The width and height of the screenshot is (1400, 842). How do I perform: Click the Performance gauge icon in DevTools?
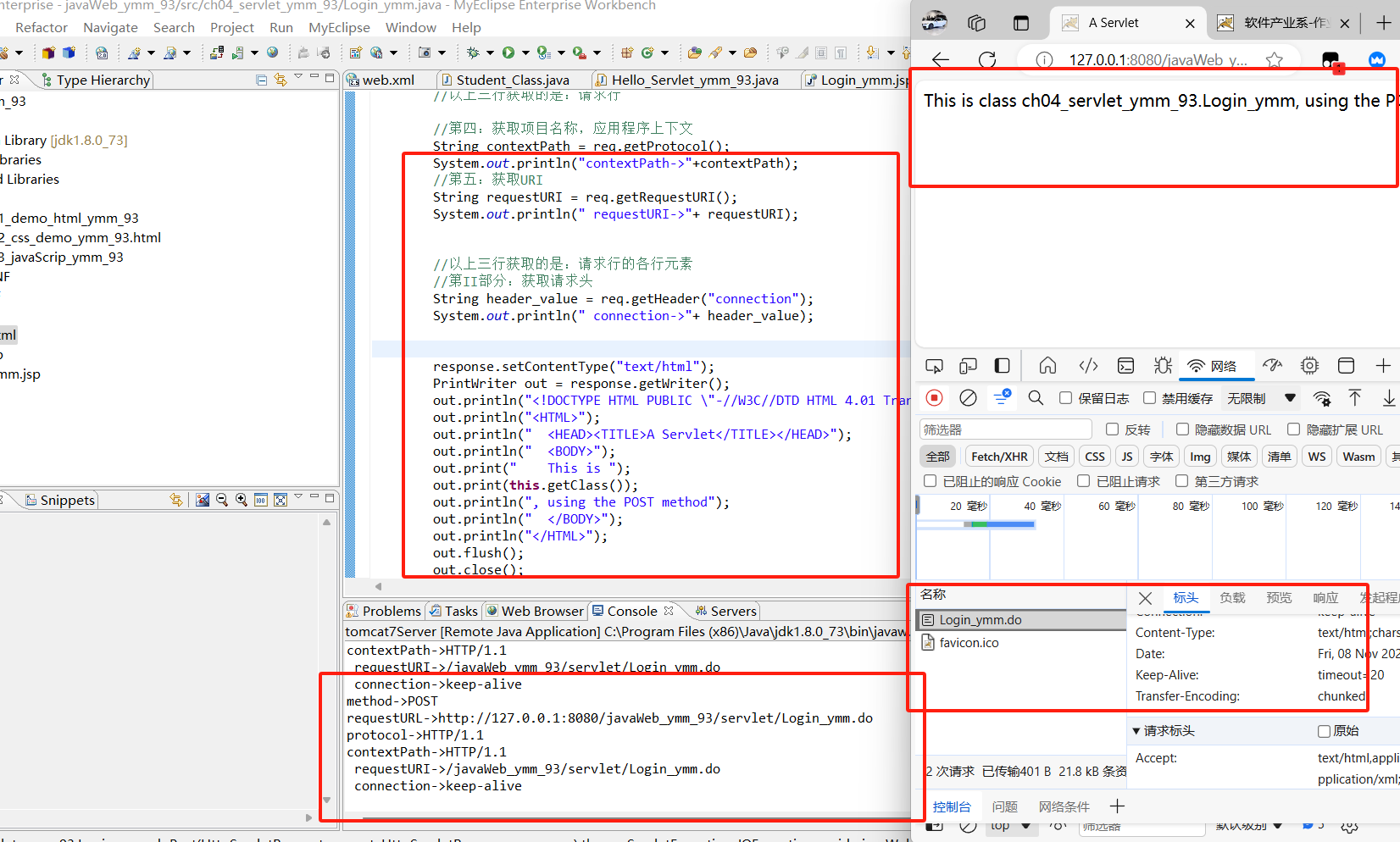pos(1272,366)
